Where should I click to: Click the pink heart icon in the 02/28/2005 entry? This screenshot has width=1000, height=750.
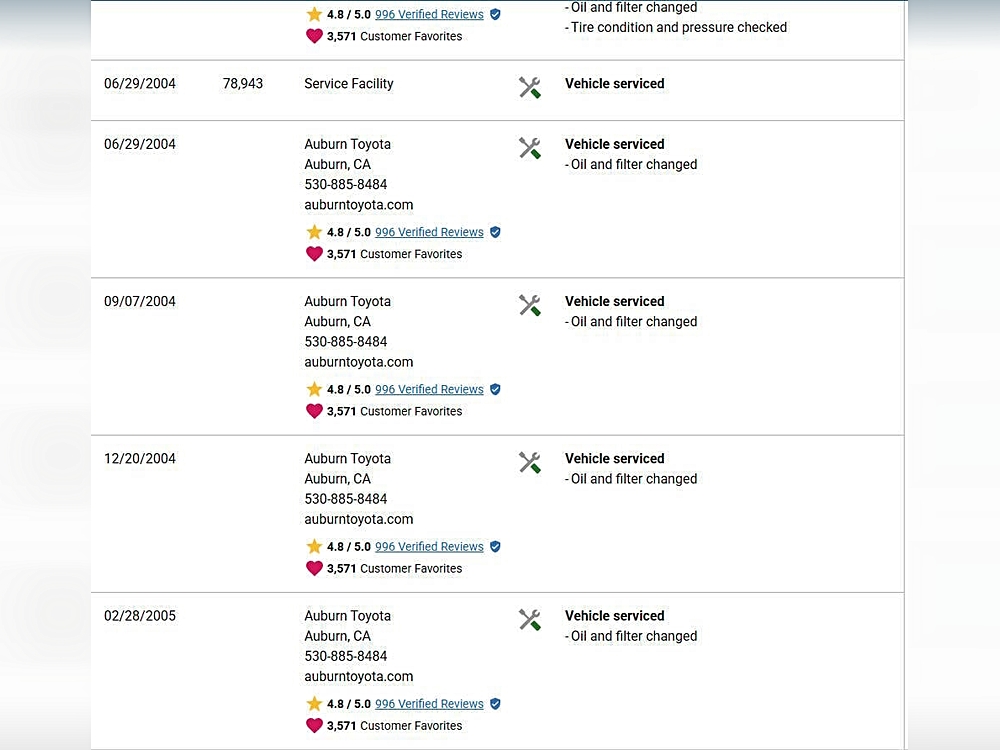coord(314,725)
